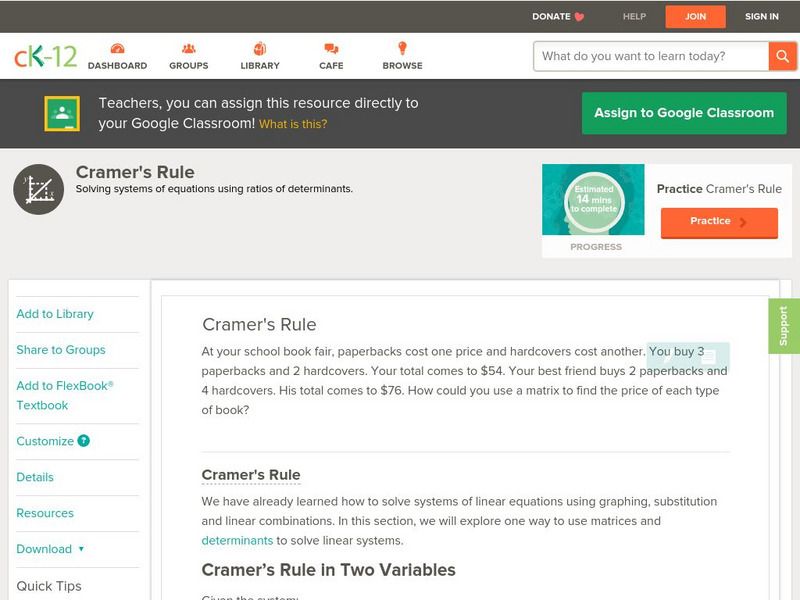
Task: Click the orange JOIN button
Action: tap(695, 17)
